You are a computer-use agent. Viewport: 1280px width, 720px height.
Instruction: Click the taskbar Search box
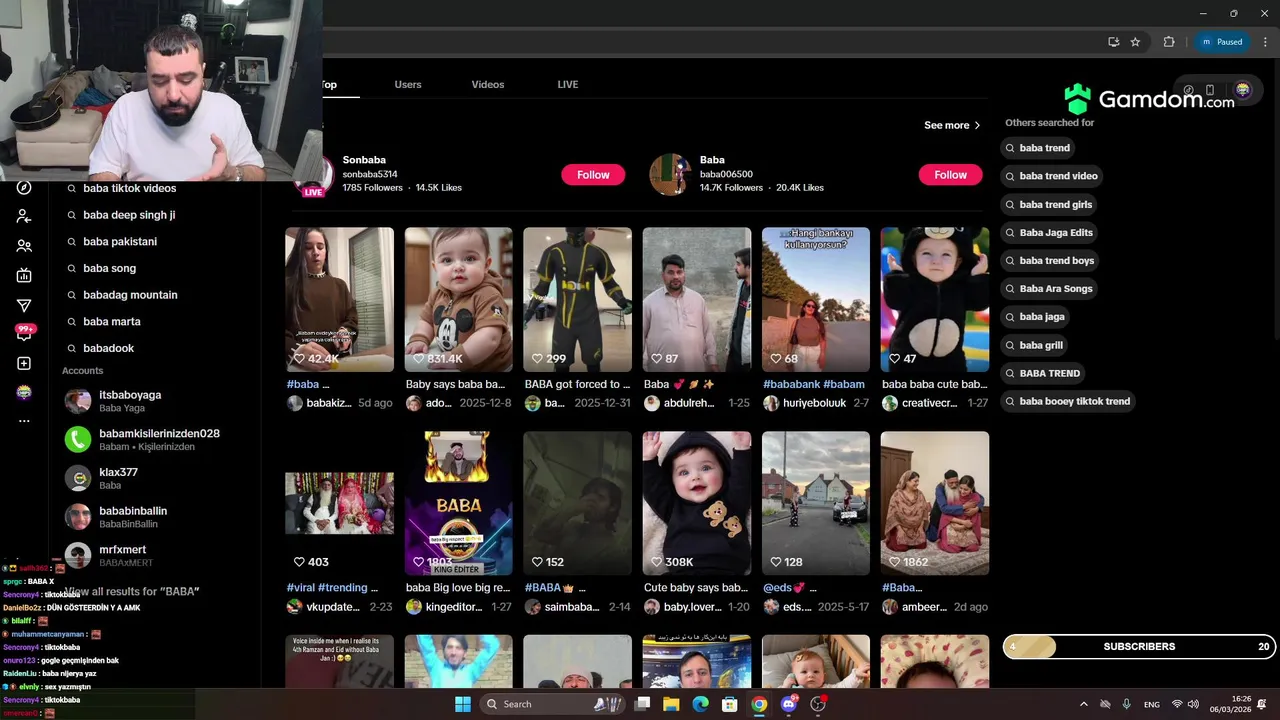click(552, 704)
